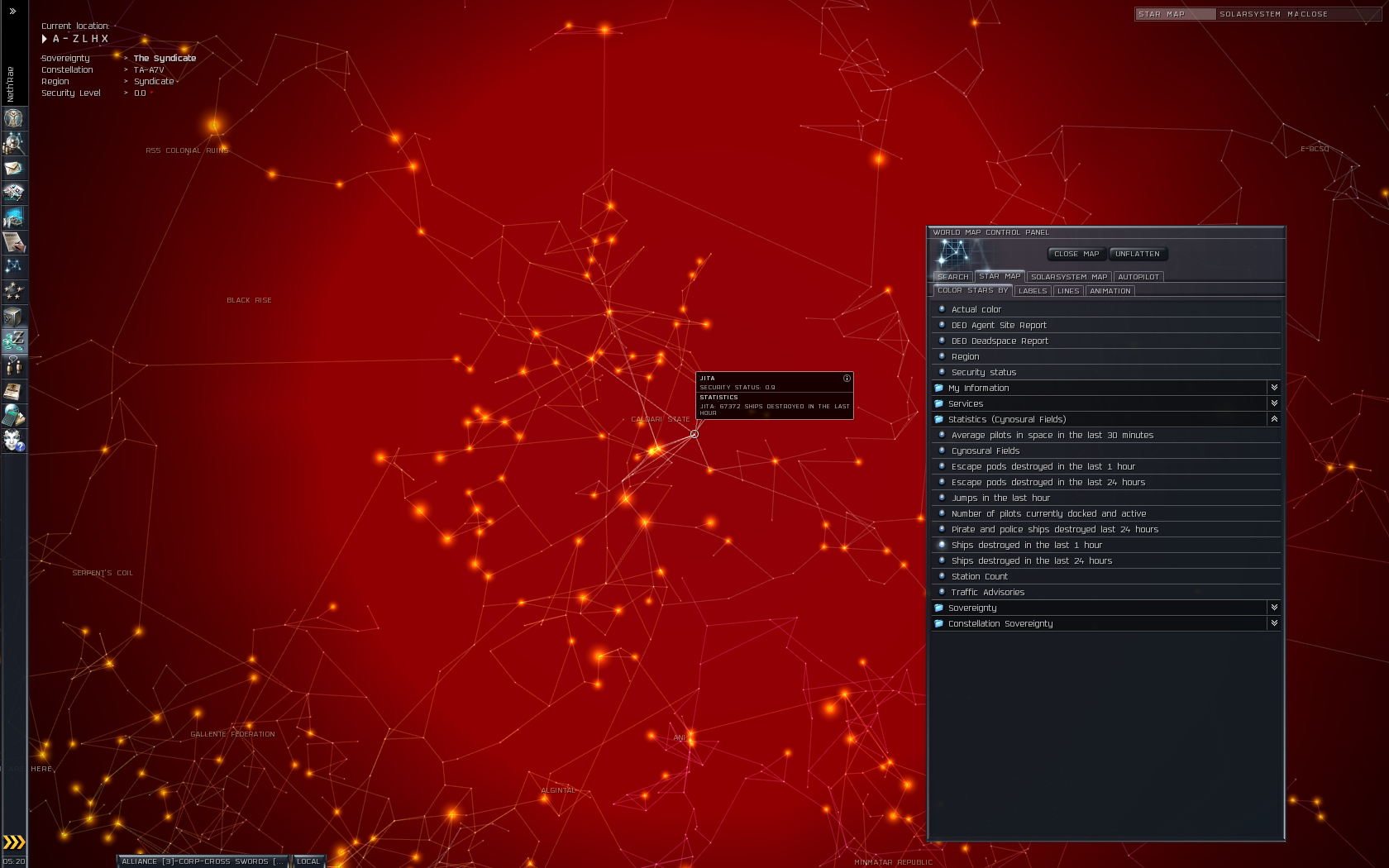Expand the Services section arrow

pyautogui.click(x=1274, y=403)
